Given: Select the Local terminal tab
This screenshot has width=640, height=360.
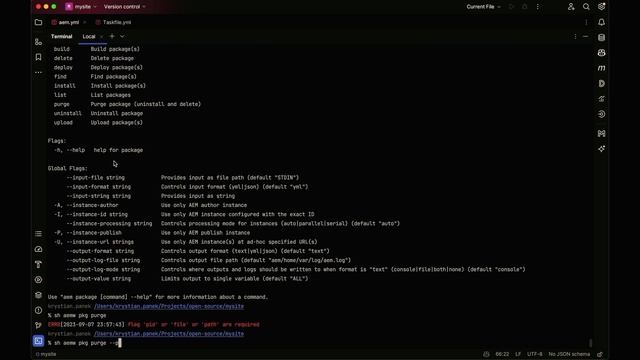Looking at the screenshot, I should 89,37.
